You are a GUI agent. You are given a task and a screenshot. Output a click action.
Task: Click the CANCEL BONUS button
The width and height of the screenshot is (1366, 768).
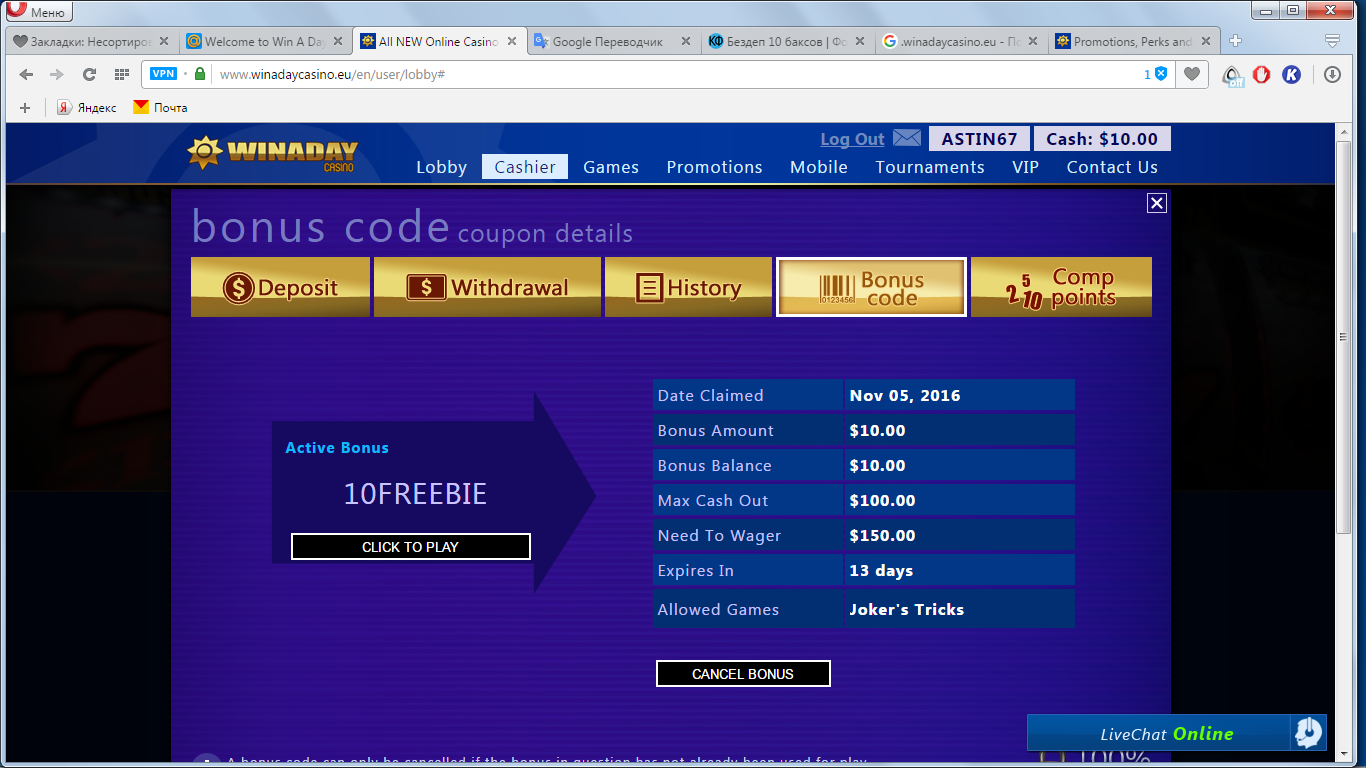743,674
